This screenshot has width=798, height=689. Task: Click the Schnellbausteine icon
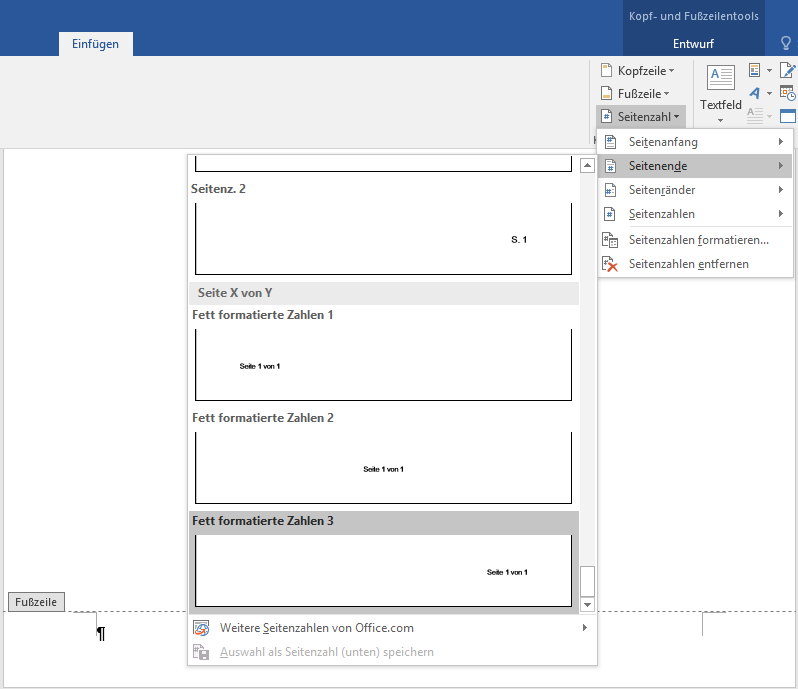[x=755, y=70]
